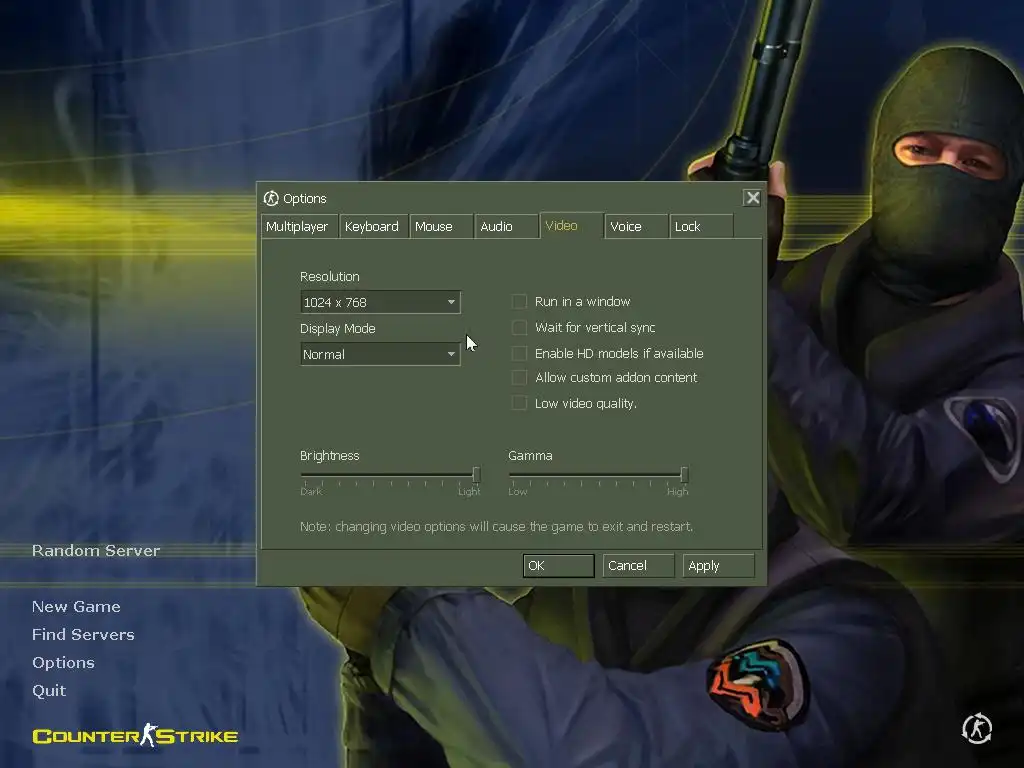Open the Lock tab
1024x768 pixels.
tap(701, 226)
